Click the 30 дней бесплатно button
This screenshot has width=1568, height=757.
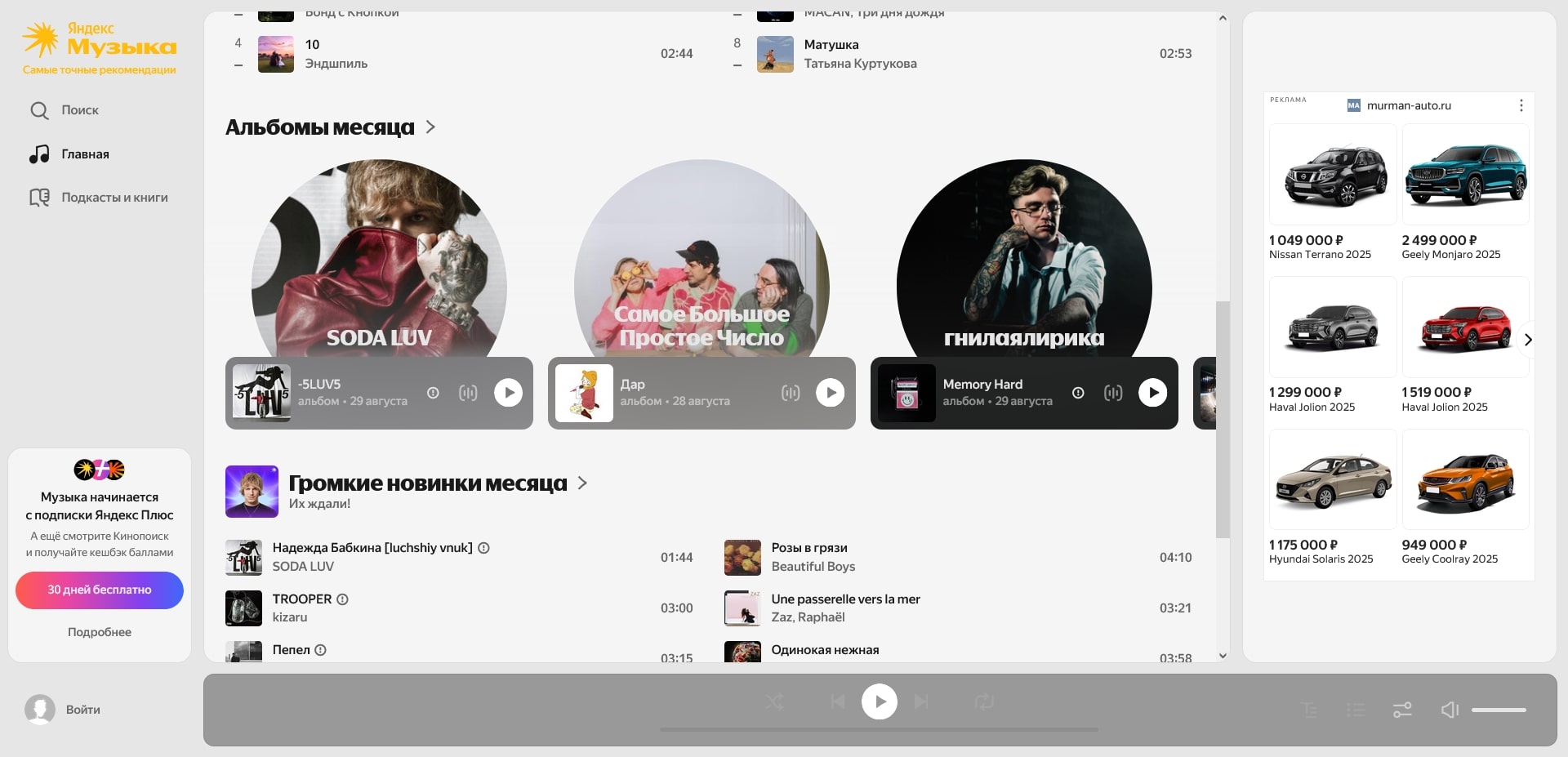(x=100, y=590)
